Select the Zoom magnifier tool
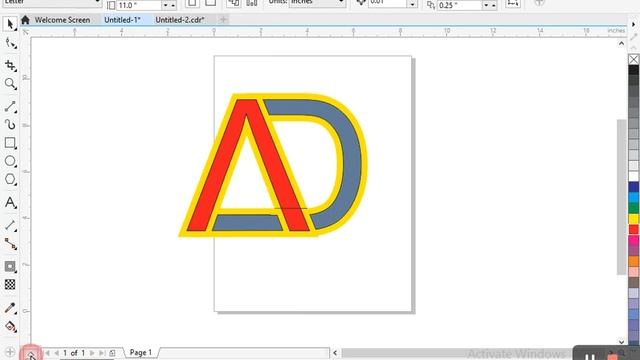The height and width of the screenshot is (360, 640). 10,84
